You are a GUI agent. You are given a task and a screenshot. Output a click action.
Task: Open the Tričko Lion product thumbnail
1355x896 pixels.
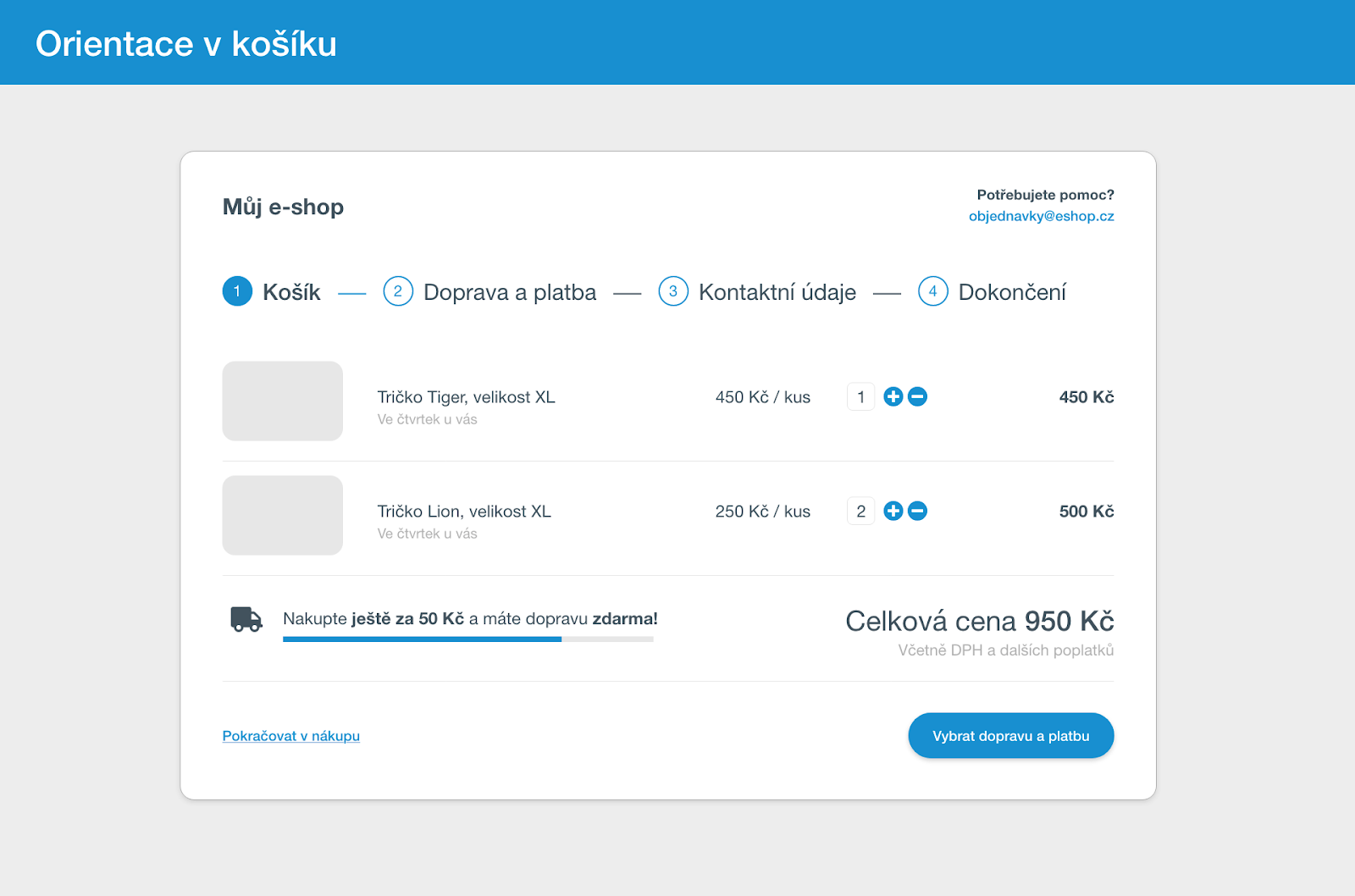pos(283,515)
